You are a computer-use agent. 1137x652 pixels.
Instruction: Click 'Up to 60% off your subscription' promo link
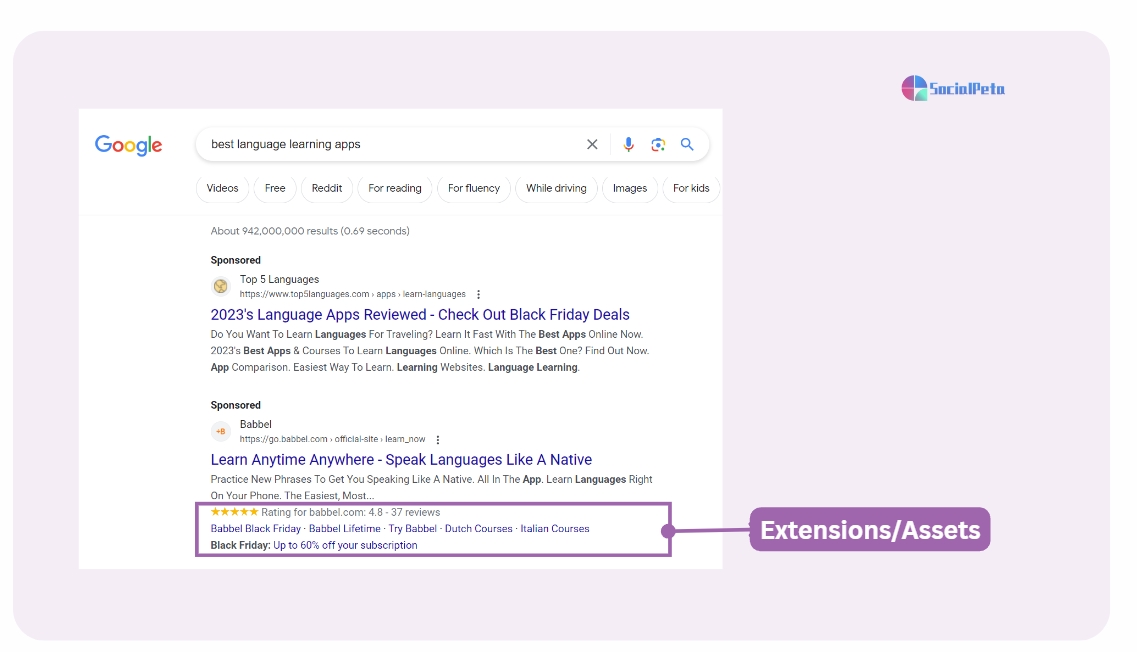pos(345,545)
